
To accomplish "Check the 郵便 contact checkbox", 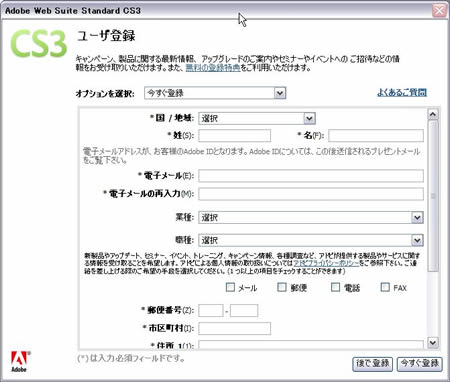I will click(282, 287).
